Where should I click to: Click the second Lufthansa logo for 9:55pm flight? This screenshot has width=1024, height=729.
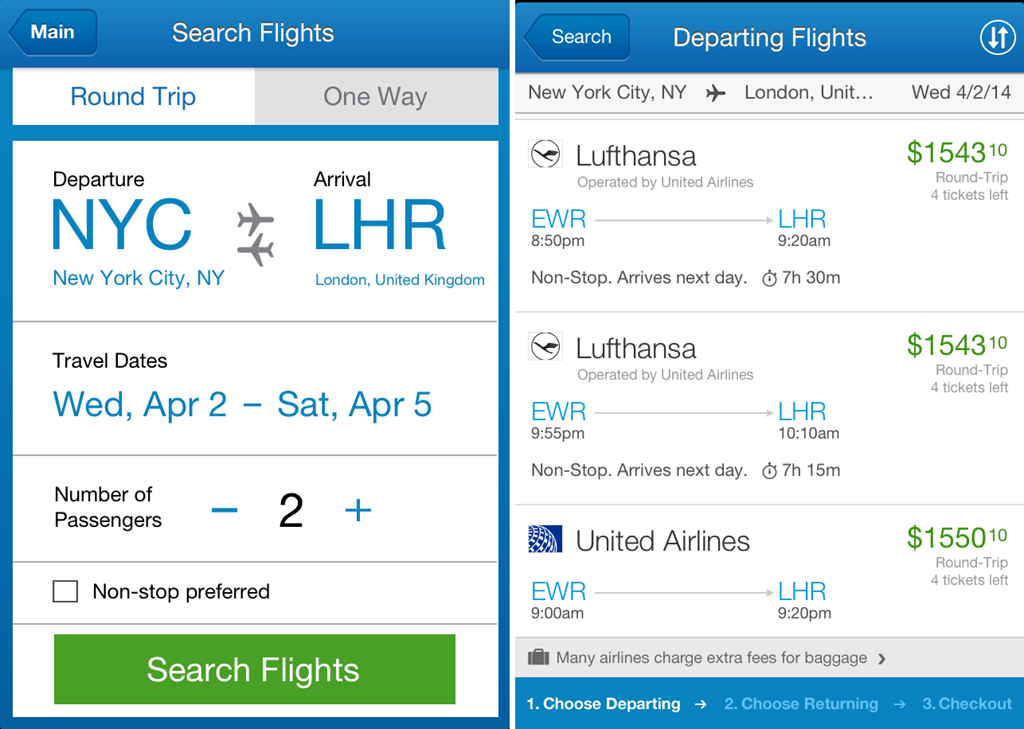click(545, 347)
